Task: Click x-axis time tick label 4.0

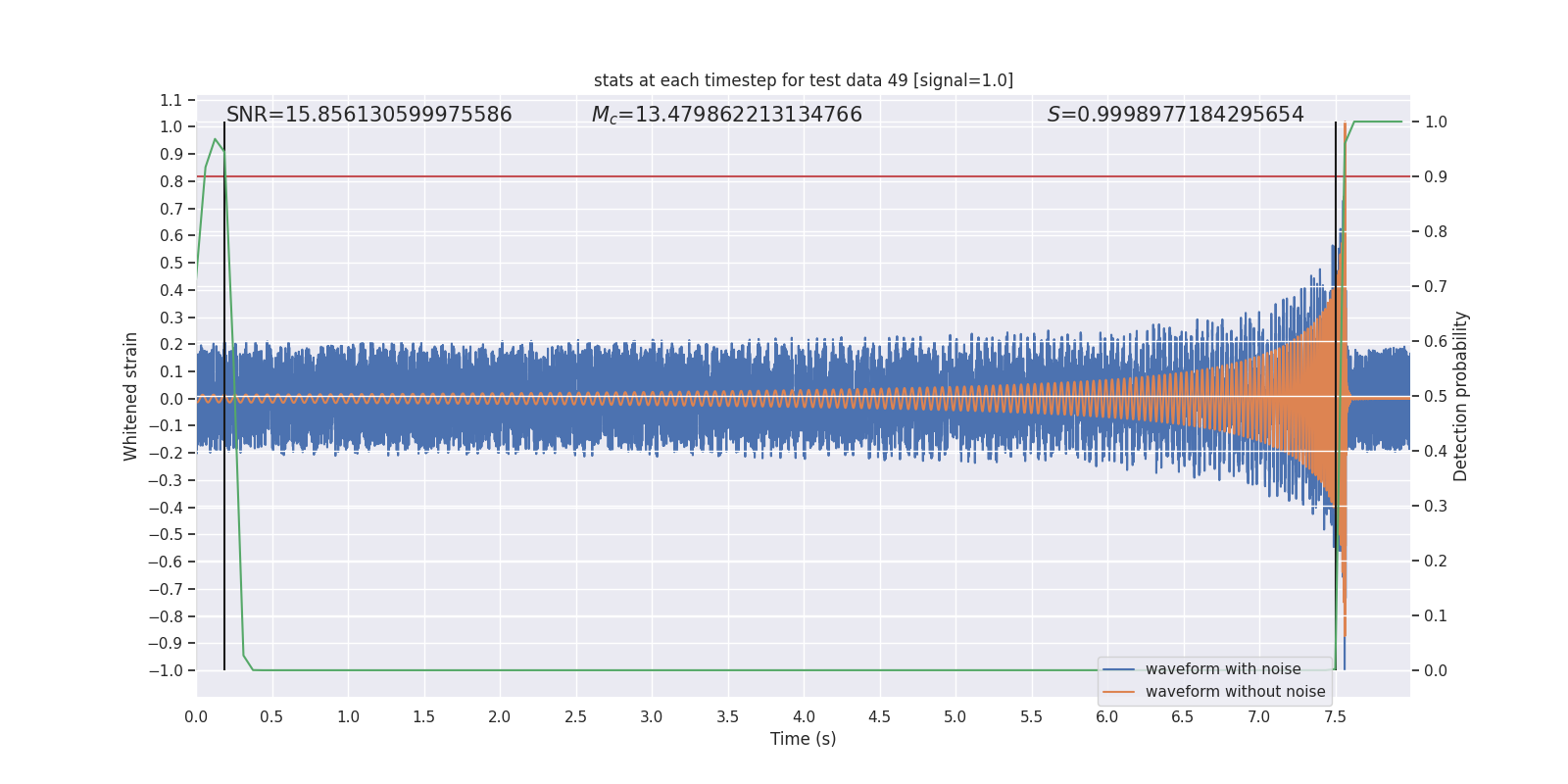Action: [804, 717]
